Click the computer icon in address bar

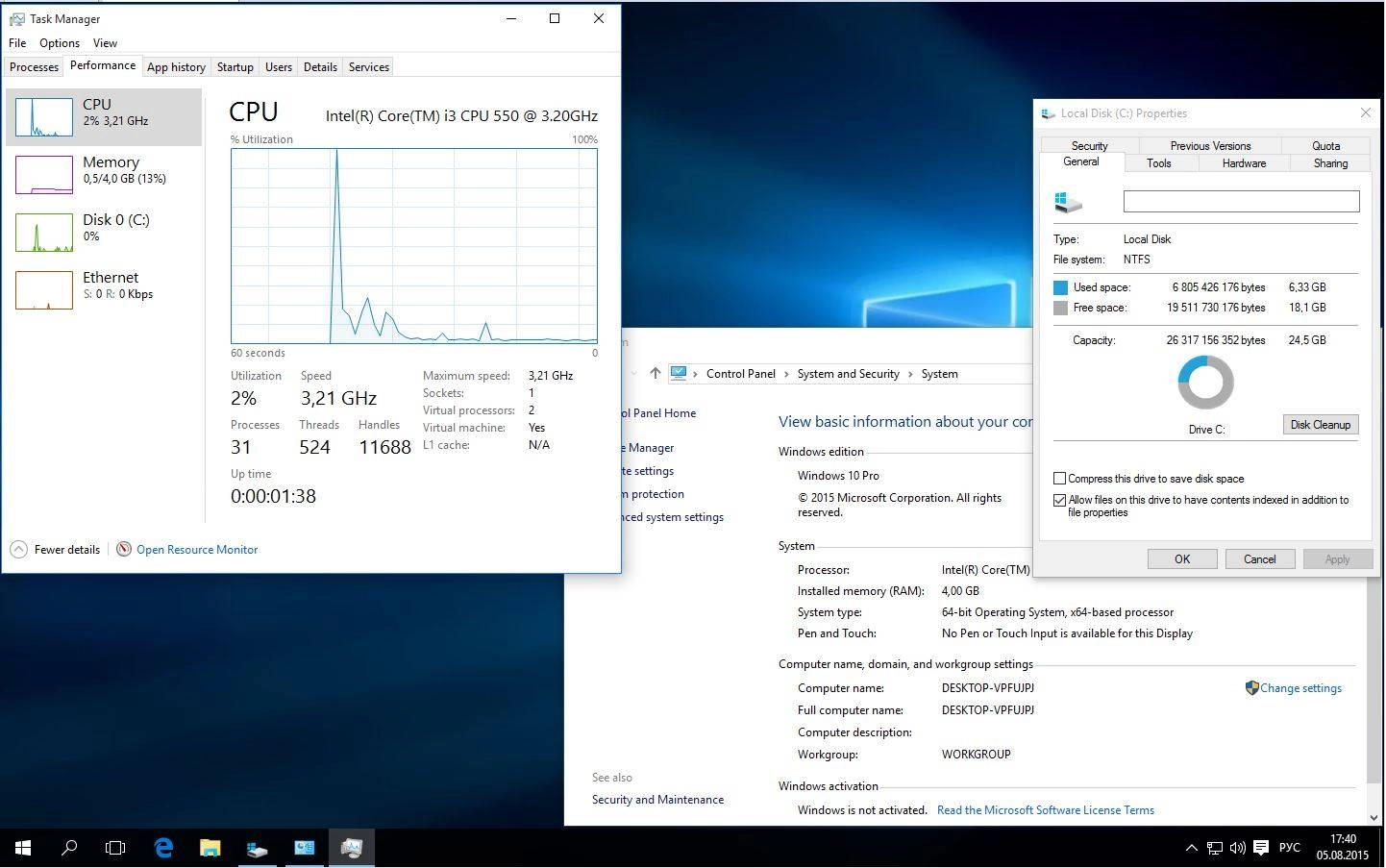tap(679, 373)
